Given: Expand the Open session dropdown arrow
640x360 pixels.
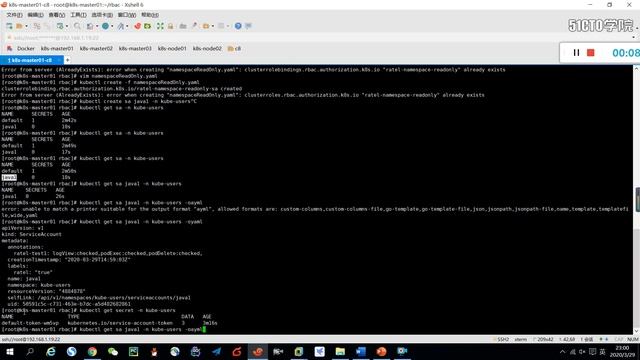Looking at the screenshot, I should (27, 27).
